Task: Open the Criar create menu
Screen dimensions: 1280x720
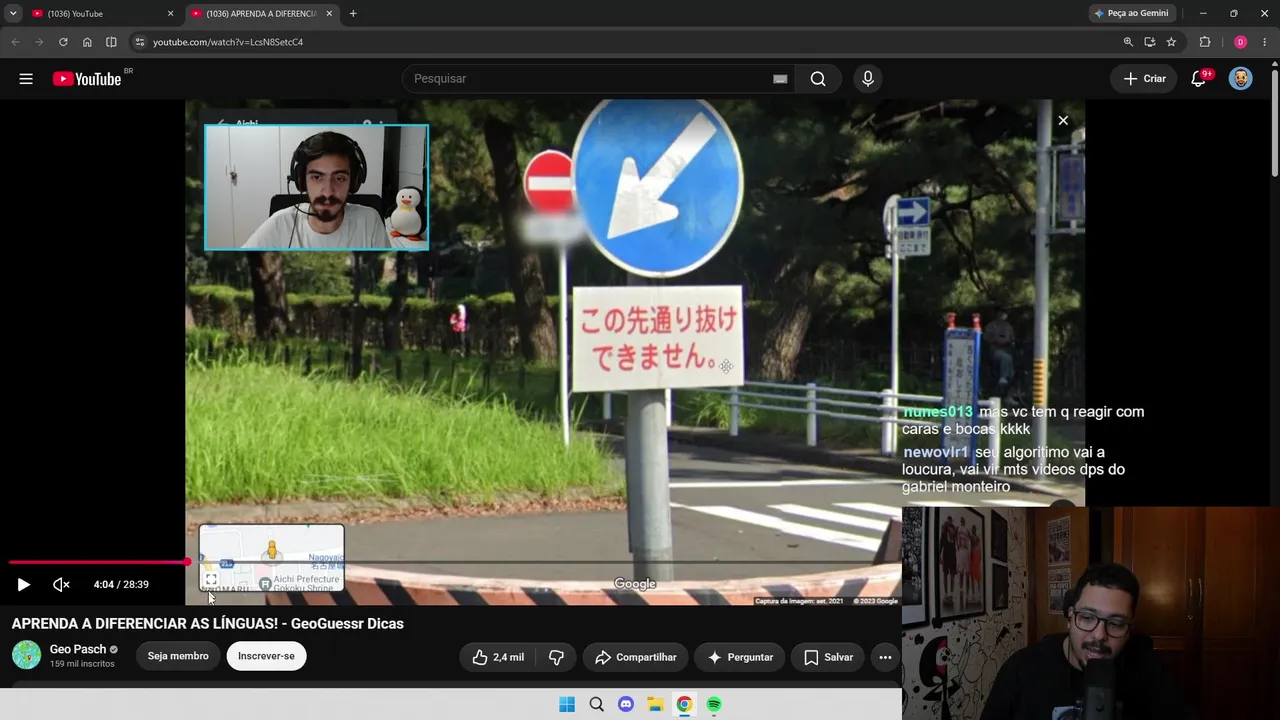Action: [x=1145, y=79]
